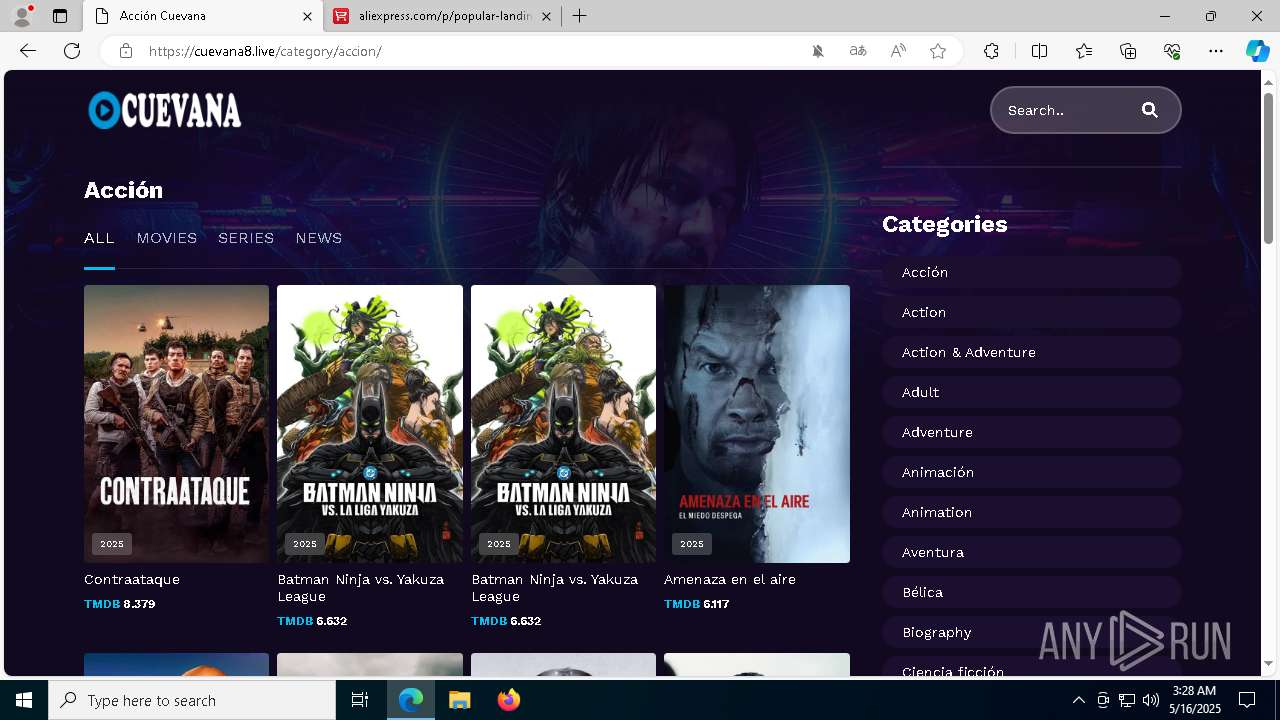This screenshot has width=1280, height=720.
Task: Open the Adult category
Action: click(x=1032, y=392)
